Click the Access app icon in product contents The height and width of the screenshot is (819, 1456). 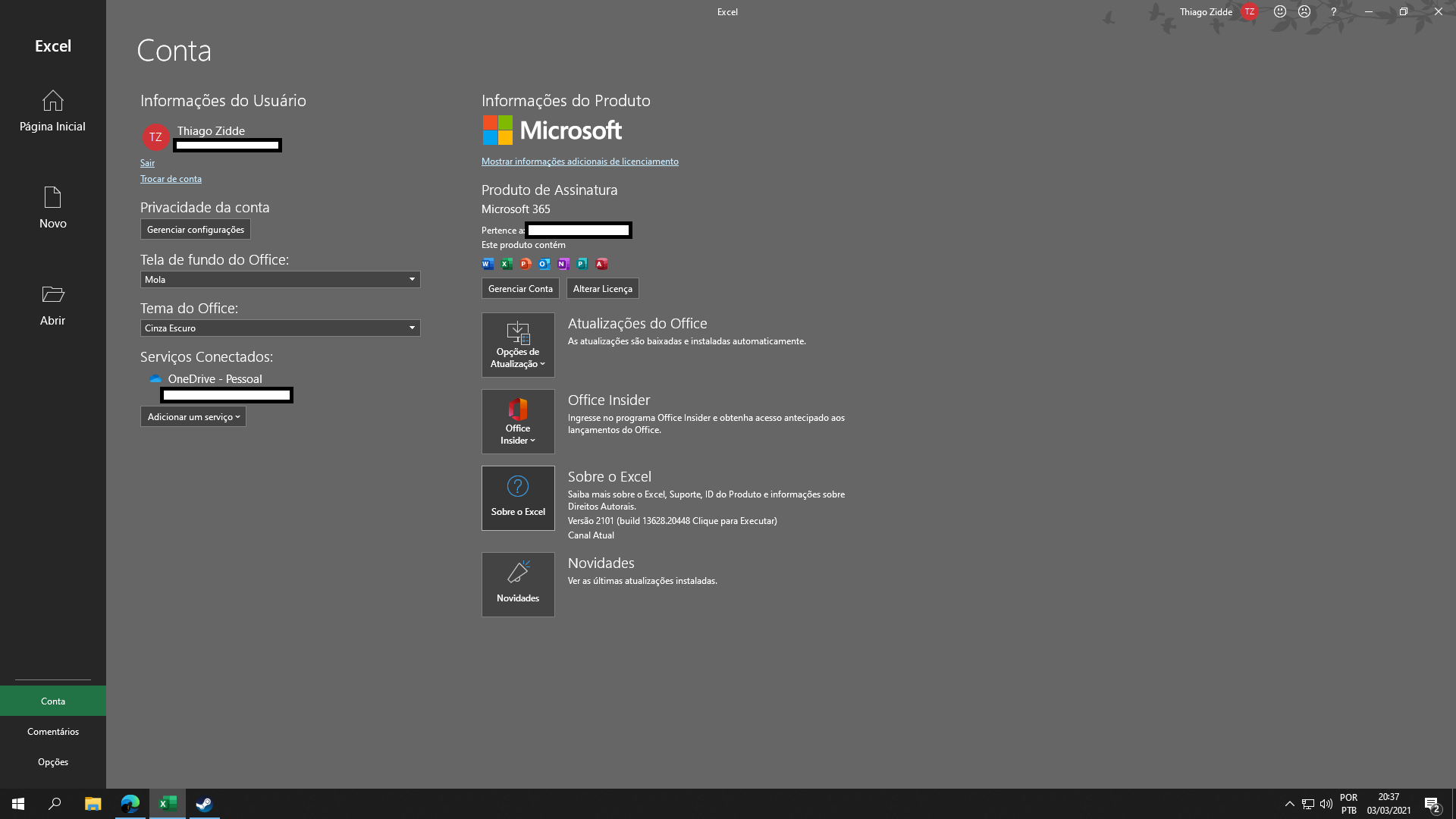click(601, 264)
